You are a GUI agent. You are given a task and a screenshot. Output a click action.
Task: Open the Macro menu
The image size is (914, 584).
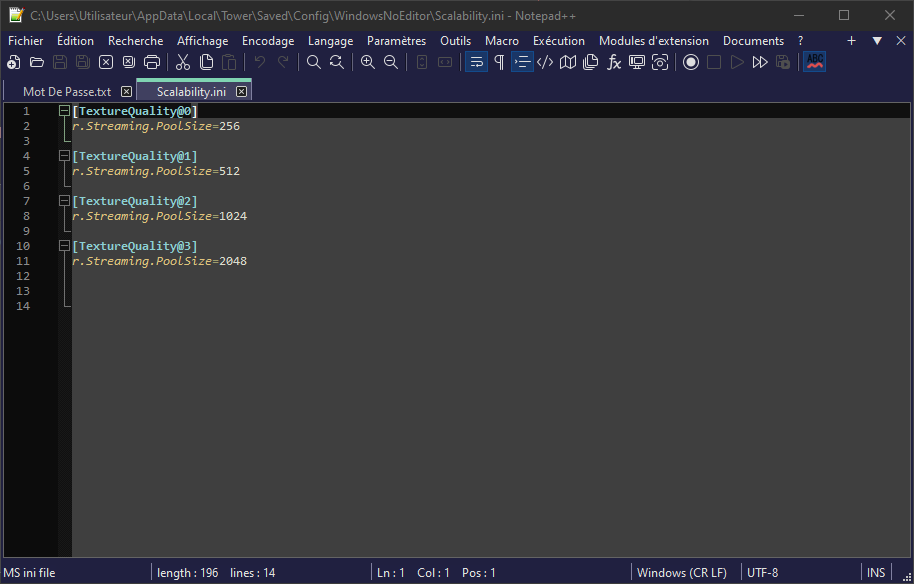click(x=502, y=41)
